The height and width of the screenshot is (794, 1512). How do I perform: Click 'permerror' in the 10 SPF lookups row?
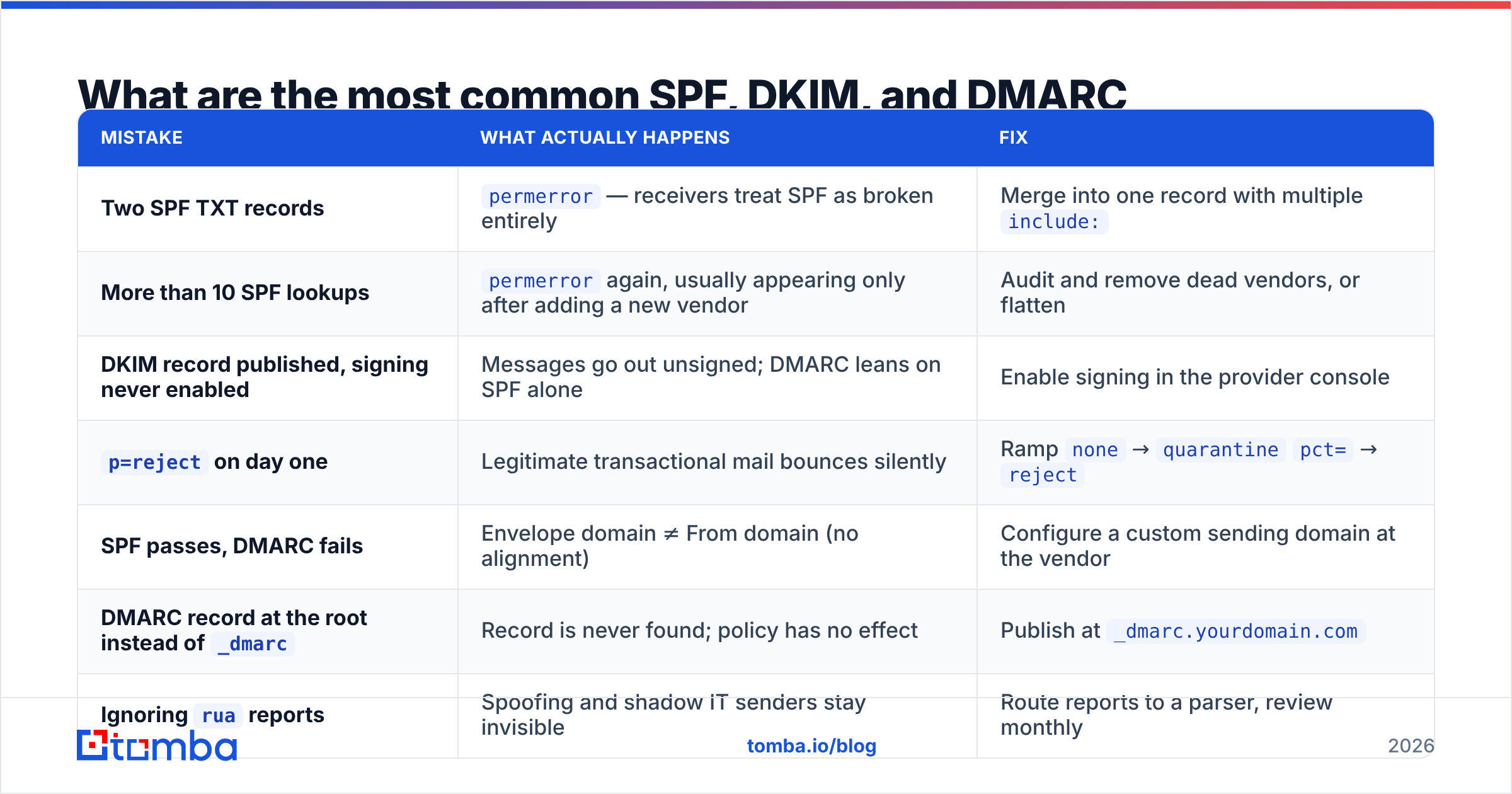pyautogui.click(x=541, y=280)
